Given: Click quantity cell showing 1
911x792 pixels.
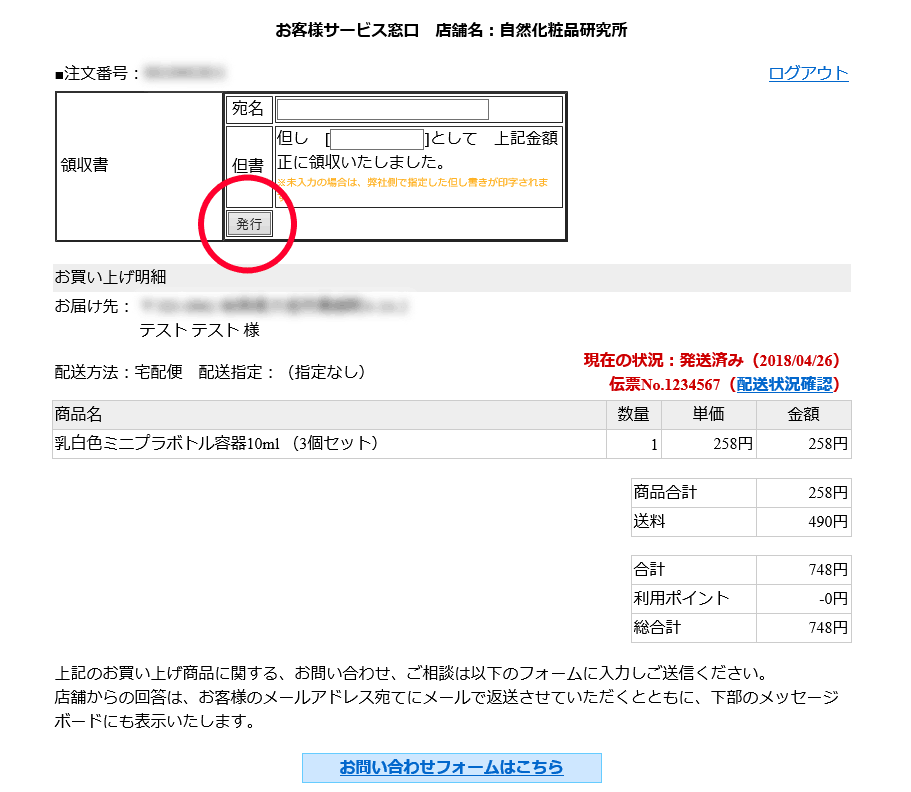Looking at the screenshot, I should coord(634,445).
